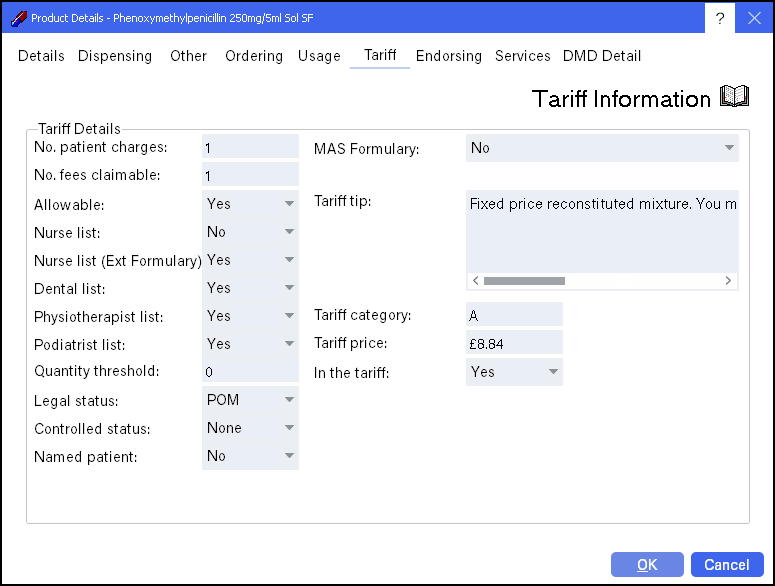
Task: Expand the Allowable dropdown
Action: click(x=251, y=204)
